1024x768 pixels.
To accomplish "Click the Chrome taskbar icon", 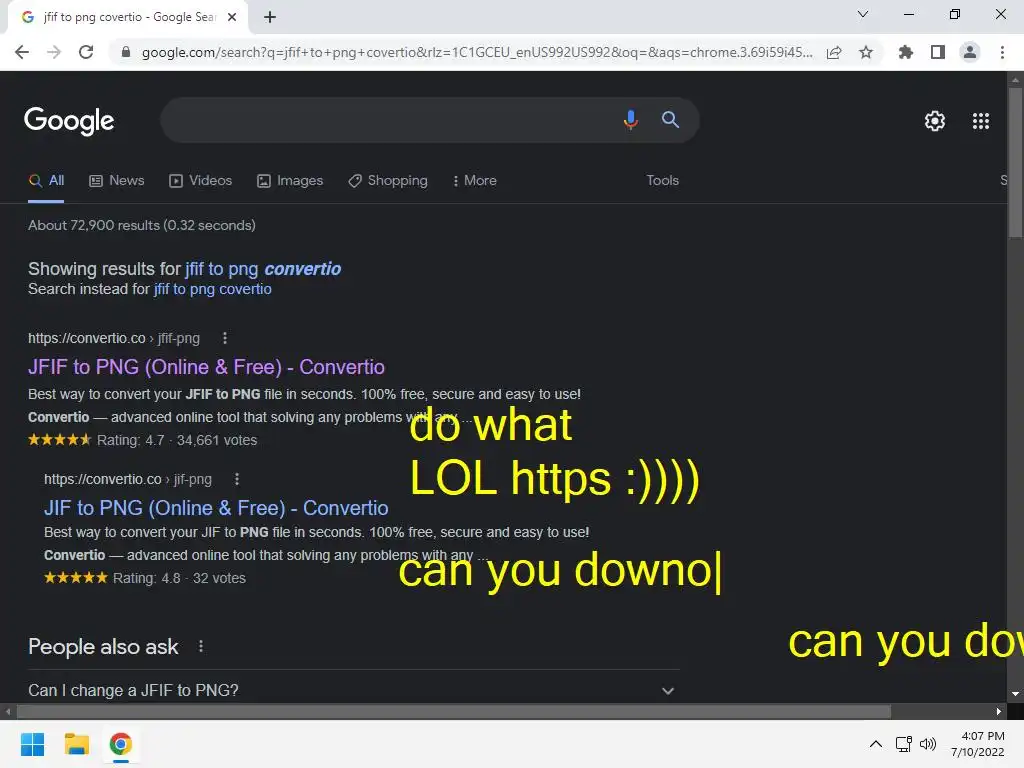I will pyautogui.click(x=120, y=744).
